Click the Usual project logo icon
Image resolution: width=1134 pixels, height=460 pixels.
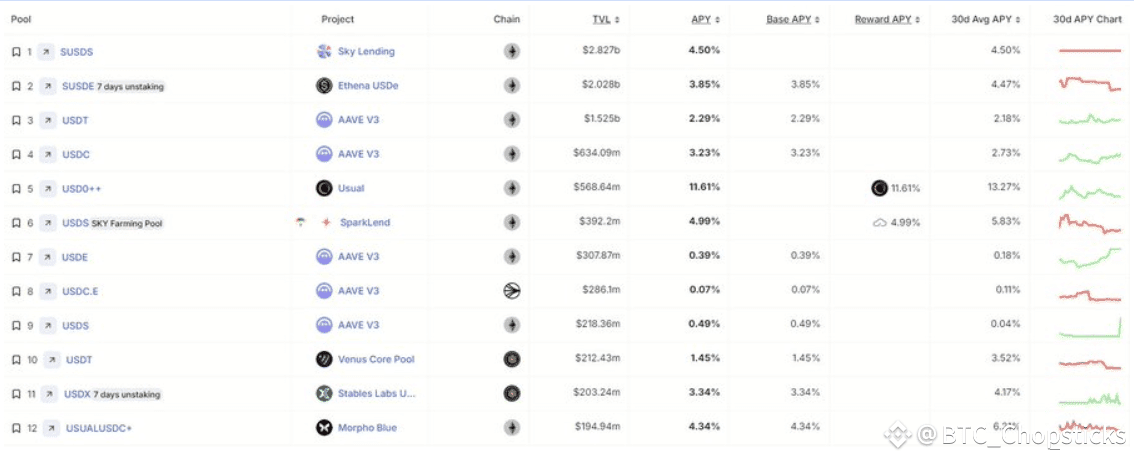click(x=324, y=188)
